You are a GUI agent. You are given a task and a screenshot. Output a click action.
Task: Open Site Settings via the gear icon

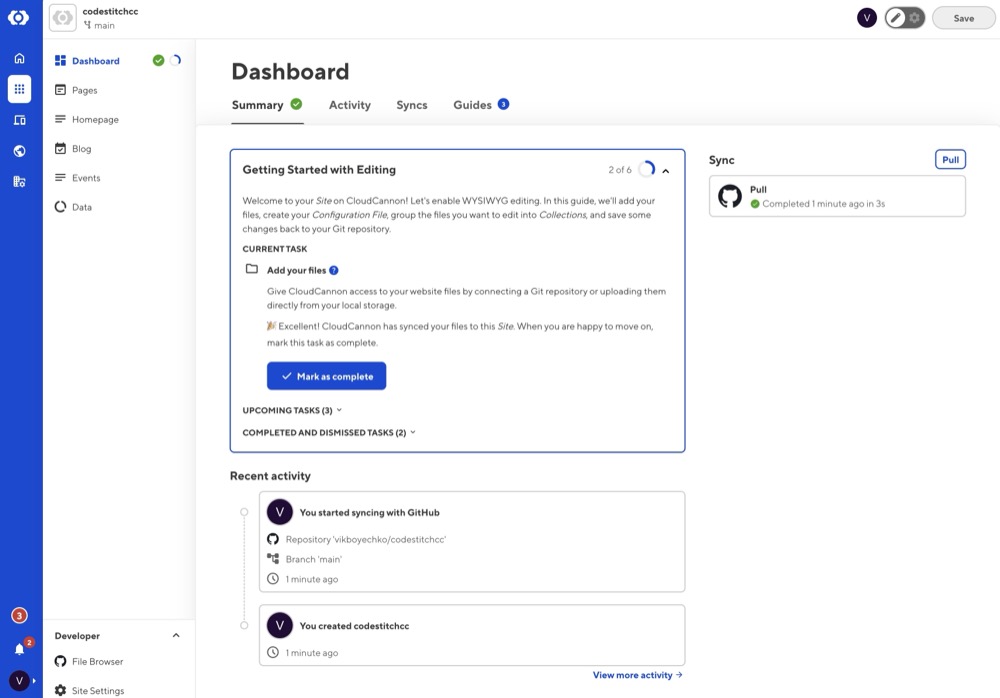click(x=61, y=690)
